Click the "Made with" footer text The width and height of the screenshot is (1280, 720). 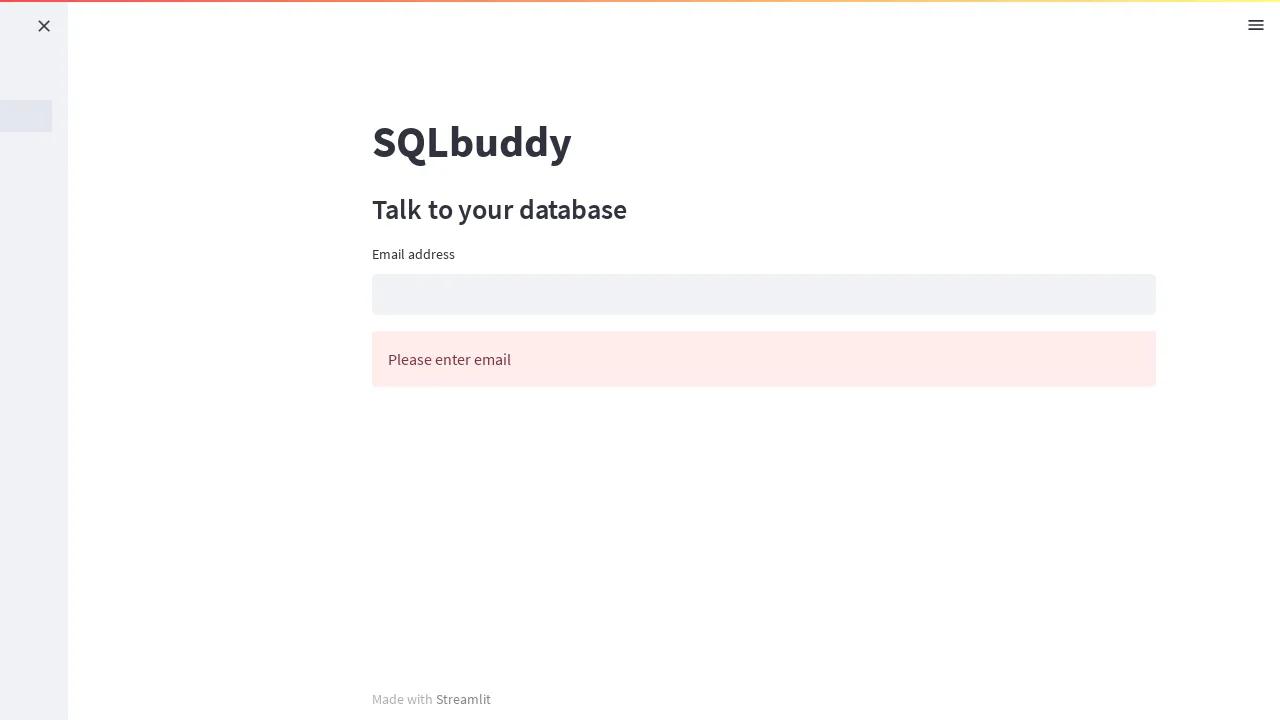coord(402,699)
